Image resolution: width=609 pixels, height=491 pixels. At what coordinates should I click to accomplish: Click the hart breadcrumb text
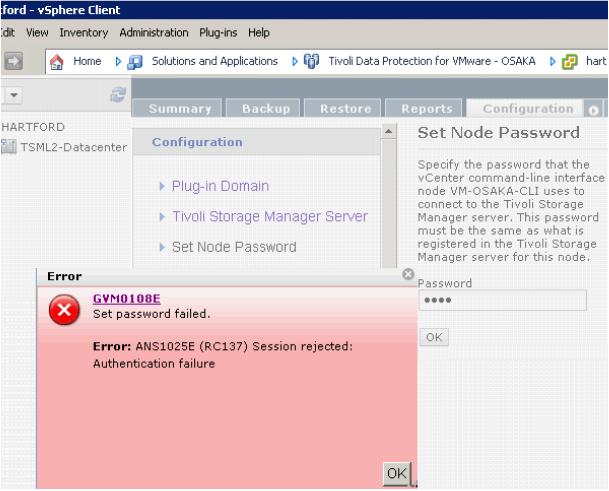(x=596, y=61)
